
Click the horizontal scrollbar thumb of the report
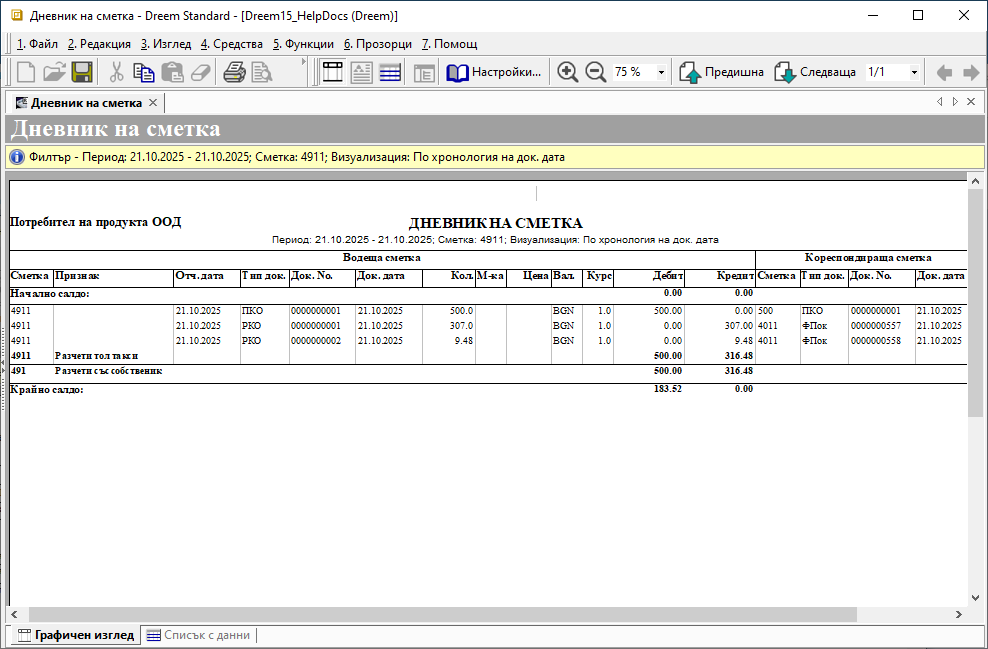click(x=440, y=614)
